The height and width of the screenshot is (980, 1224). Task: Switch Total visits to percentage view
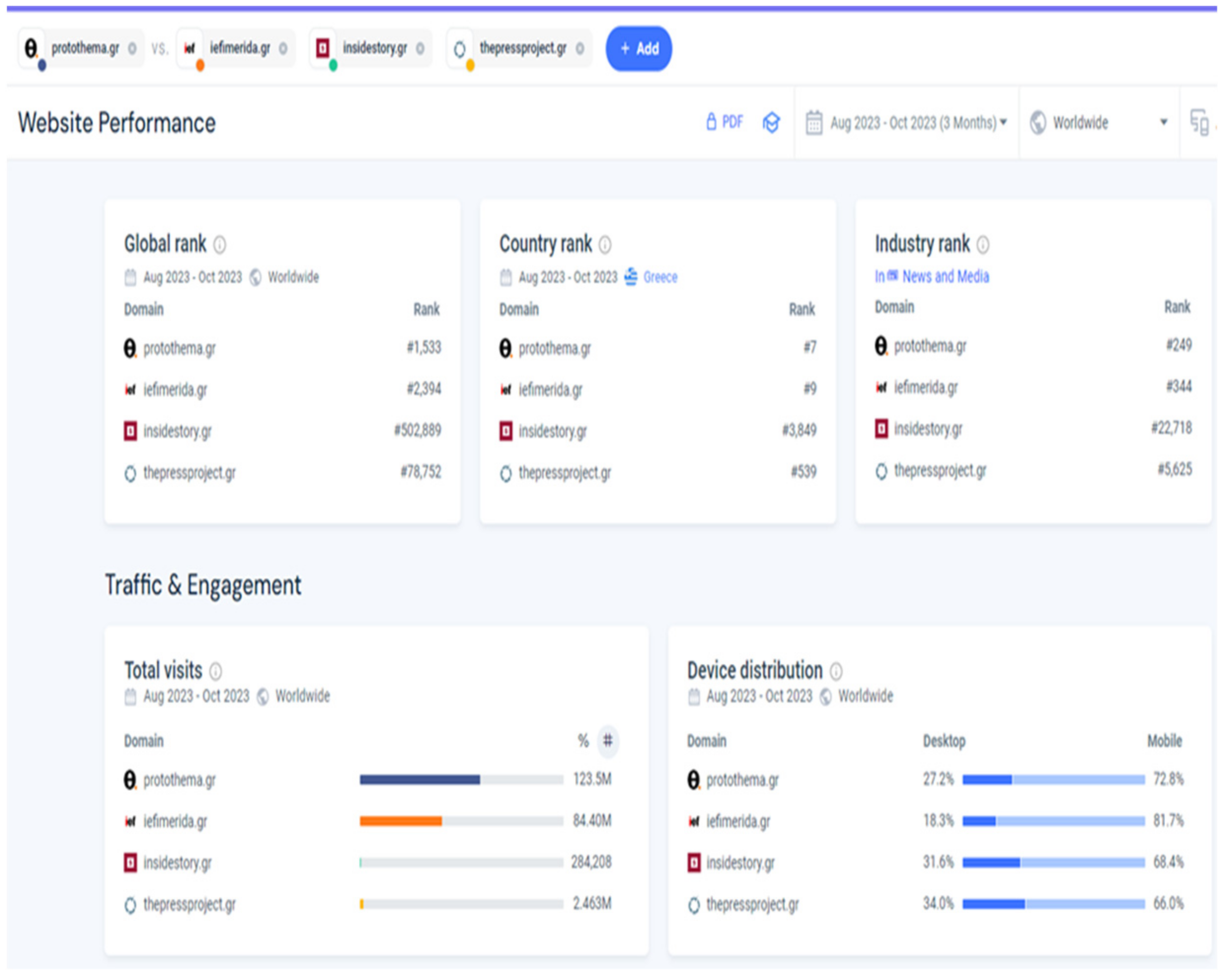pos(583,741)
